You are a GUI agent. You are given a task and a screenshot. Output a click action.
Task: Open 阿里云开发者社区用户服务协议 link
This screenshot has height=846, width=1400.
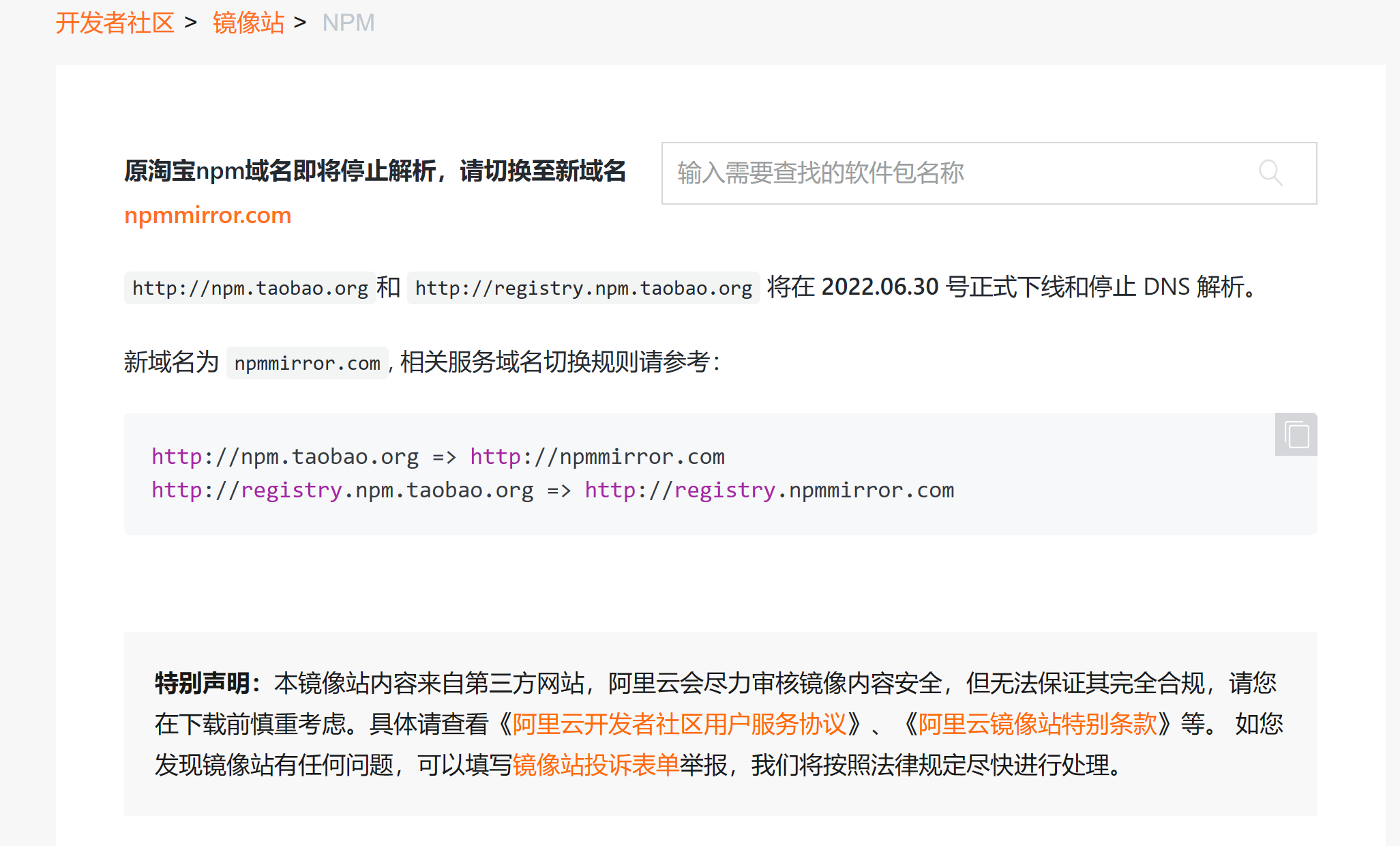point(680,724)
